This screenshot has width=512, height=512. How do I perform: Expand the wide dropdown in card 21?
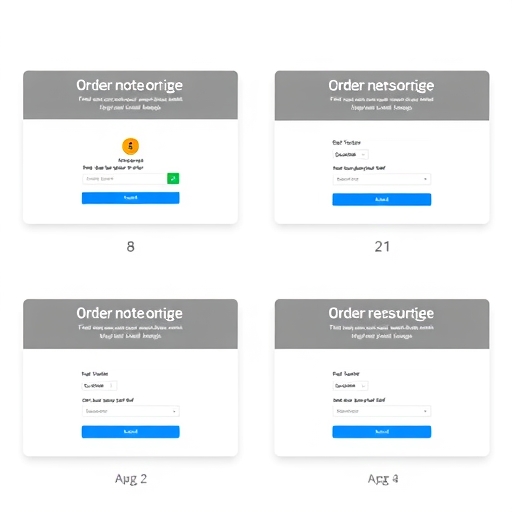(382, 179)
